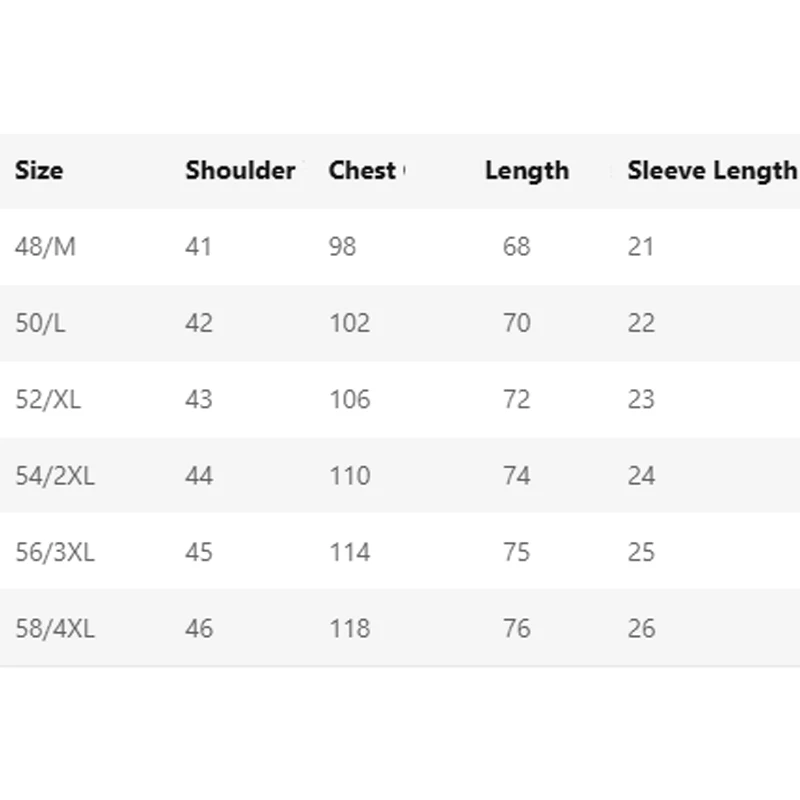The height and width of the screenshot is (800, 800).
Task: Select length value 72
Action: [x=517, y=399]
